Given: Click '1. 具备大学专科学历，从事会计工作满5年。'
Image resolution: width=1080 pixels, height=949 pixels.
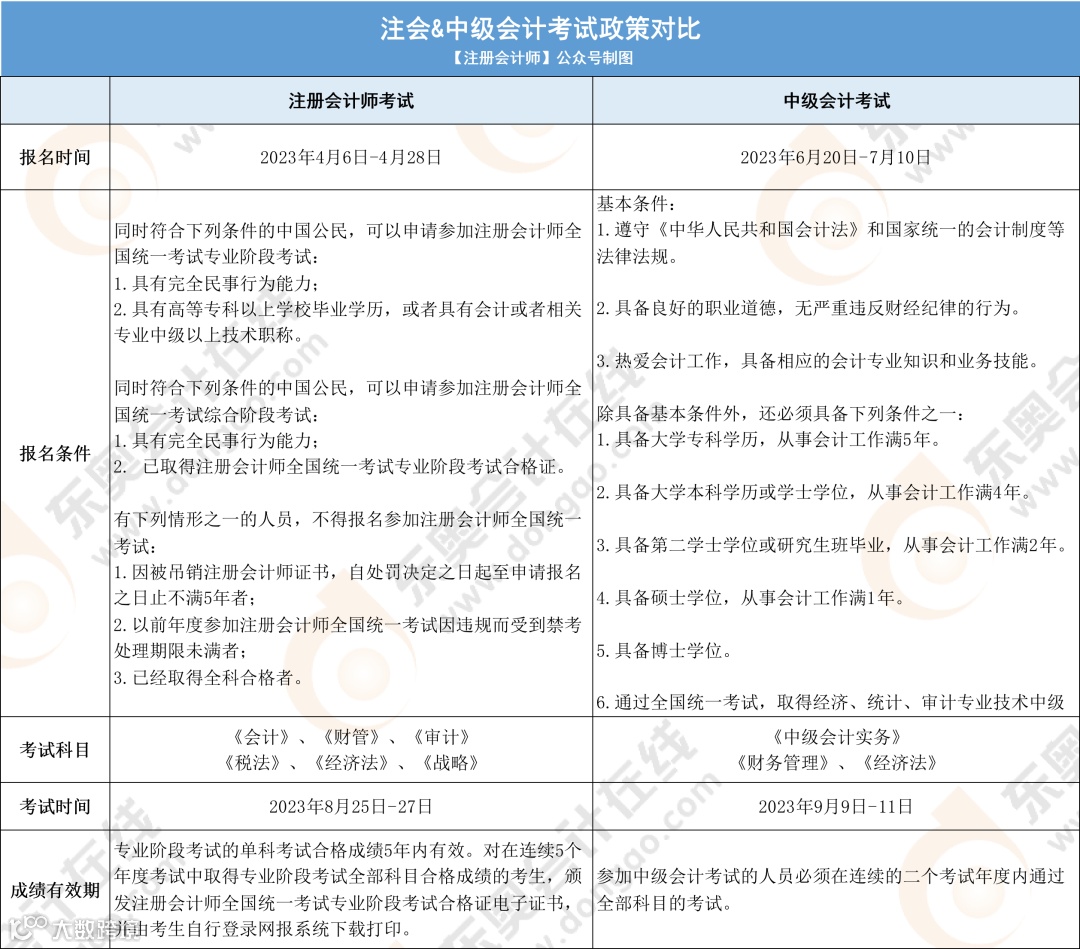Looking at the screenshot, I should 769,440.
